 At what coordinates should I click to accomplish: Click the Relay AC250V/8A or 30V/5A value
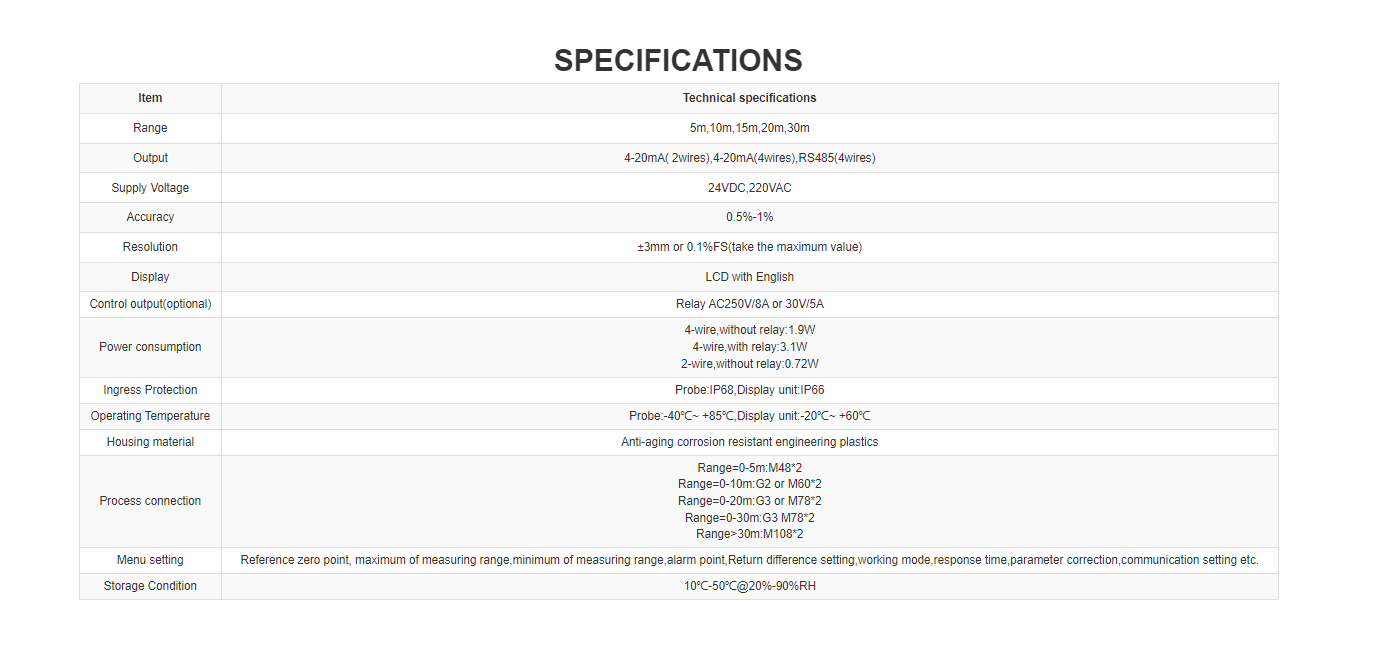click(749, 304)
